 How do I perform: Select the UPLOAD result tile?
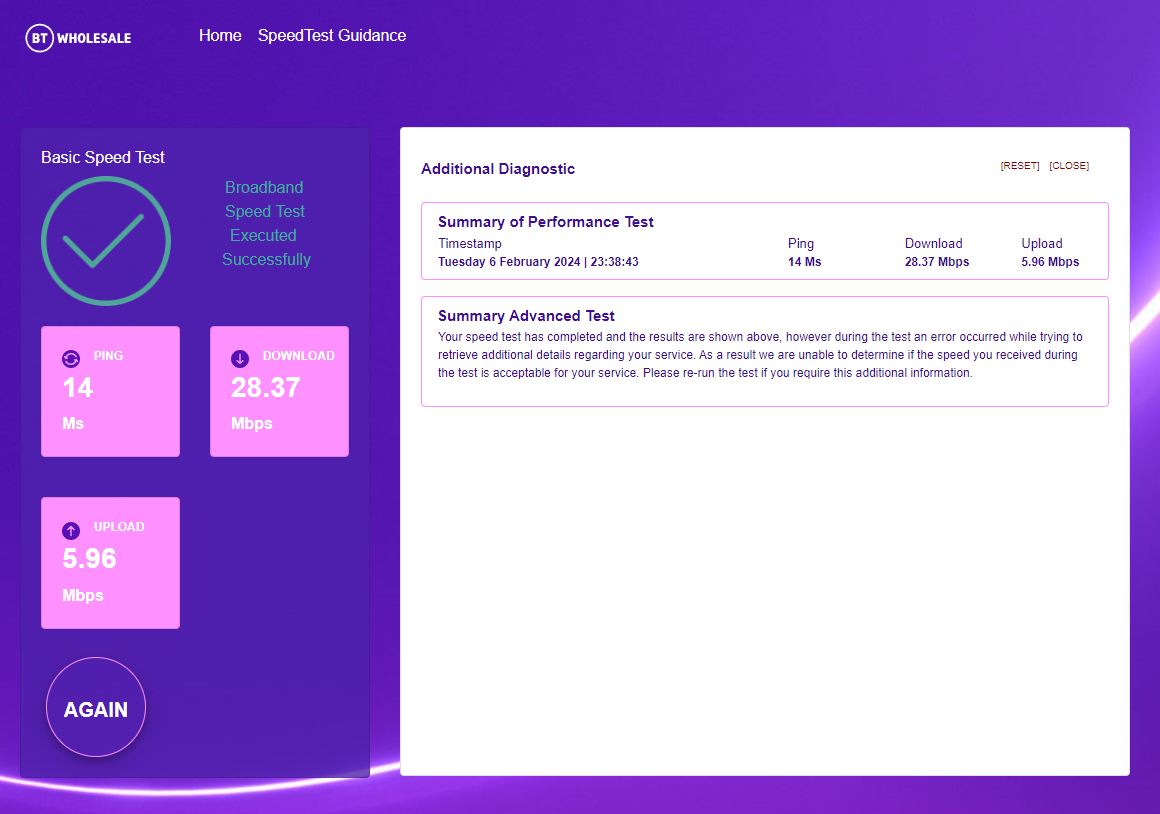110,563
